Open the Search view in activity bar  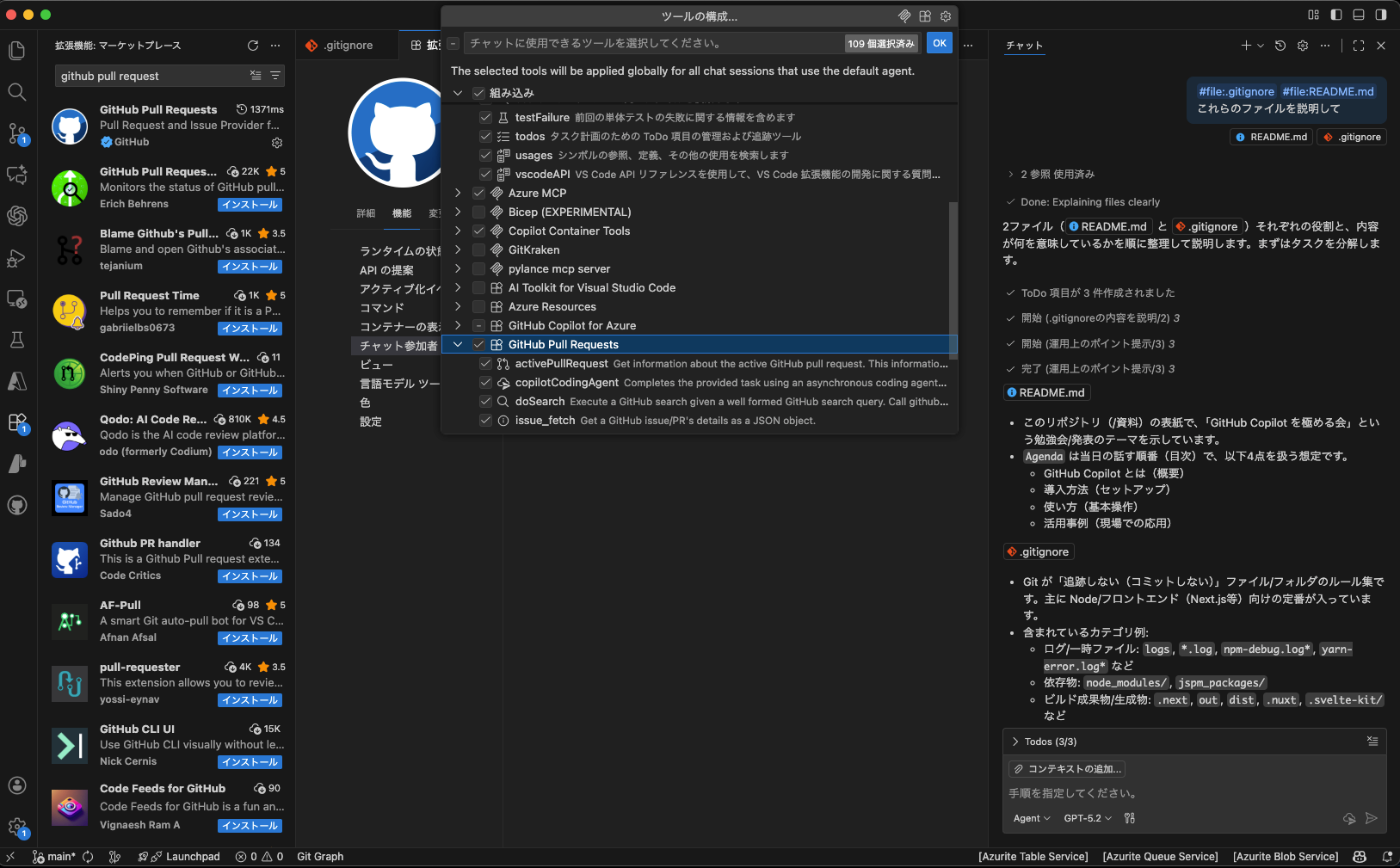tap(16, 92)
